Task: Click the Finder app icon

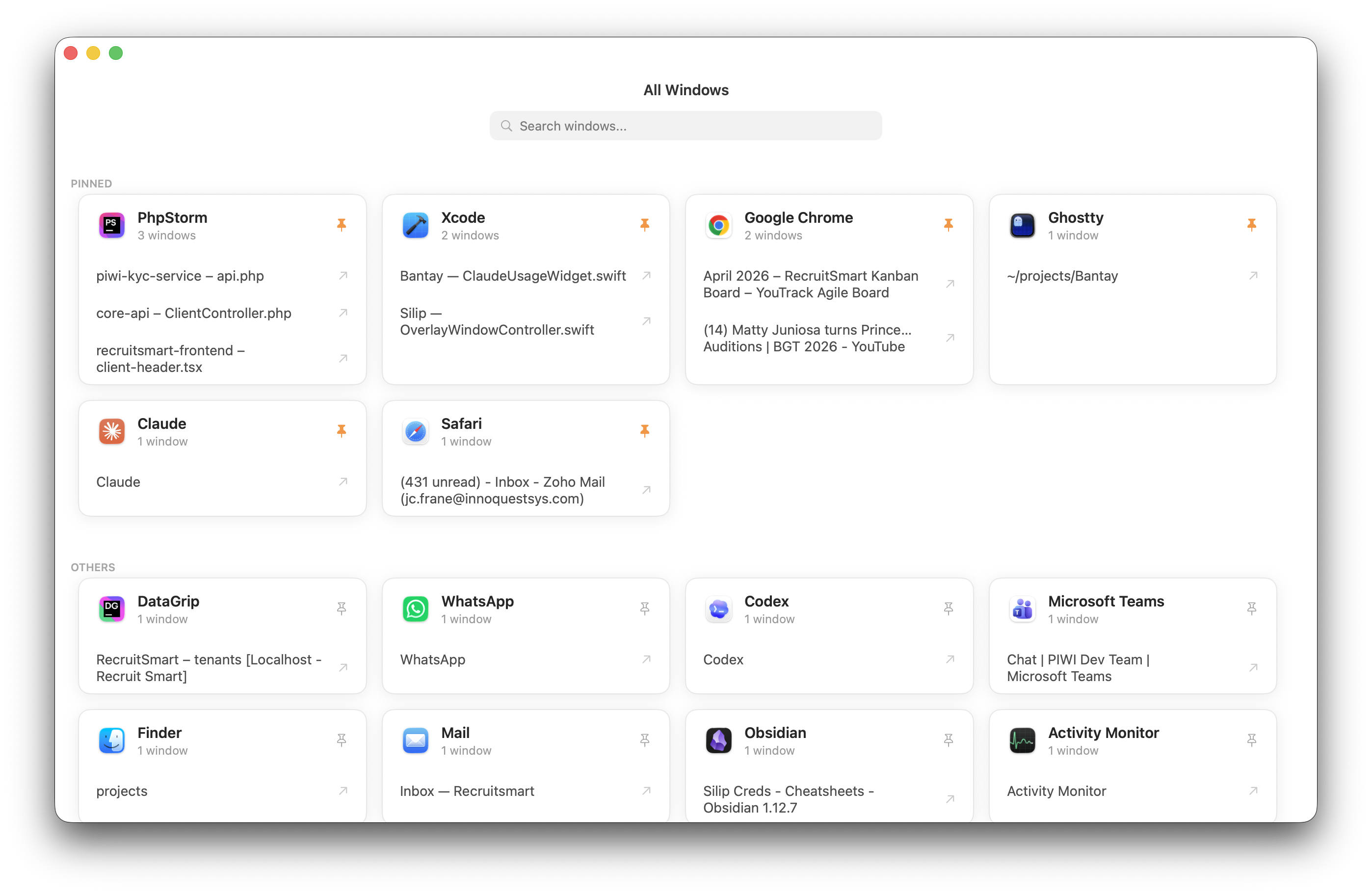Action: click(x=112, y=740)
